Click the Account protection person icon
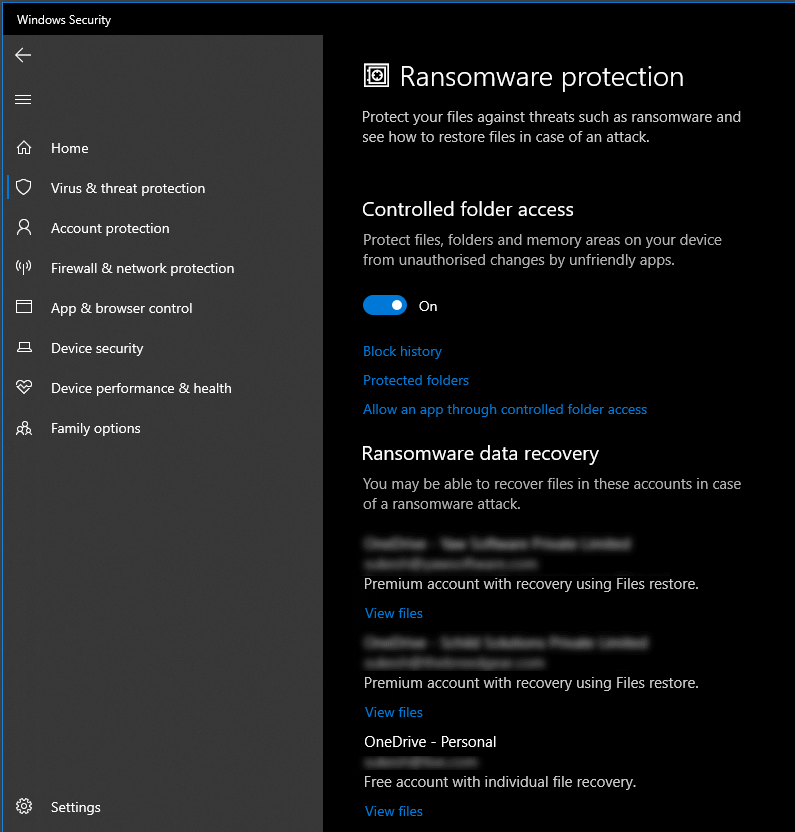Viewport: 795px width, 832px height. [x=24, y=228]
